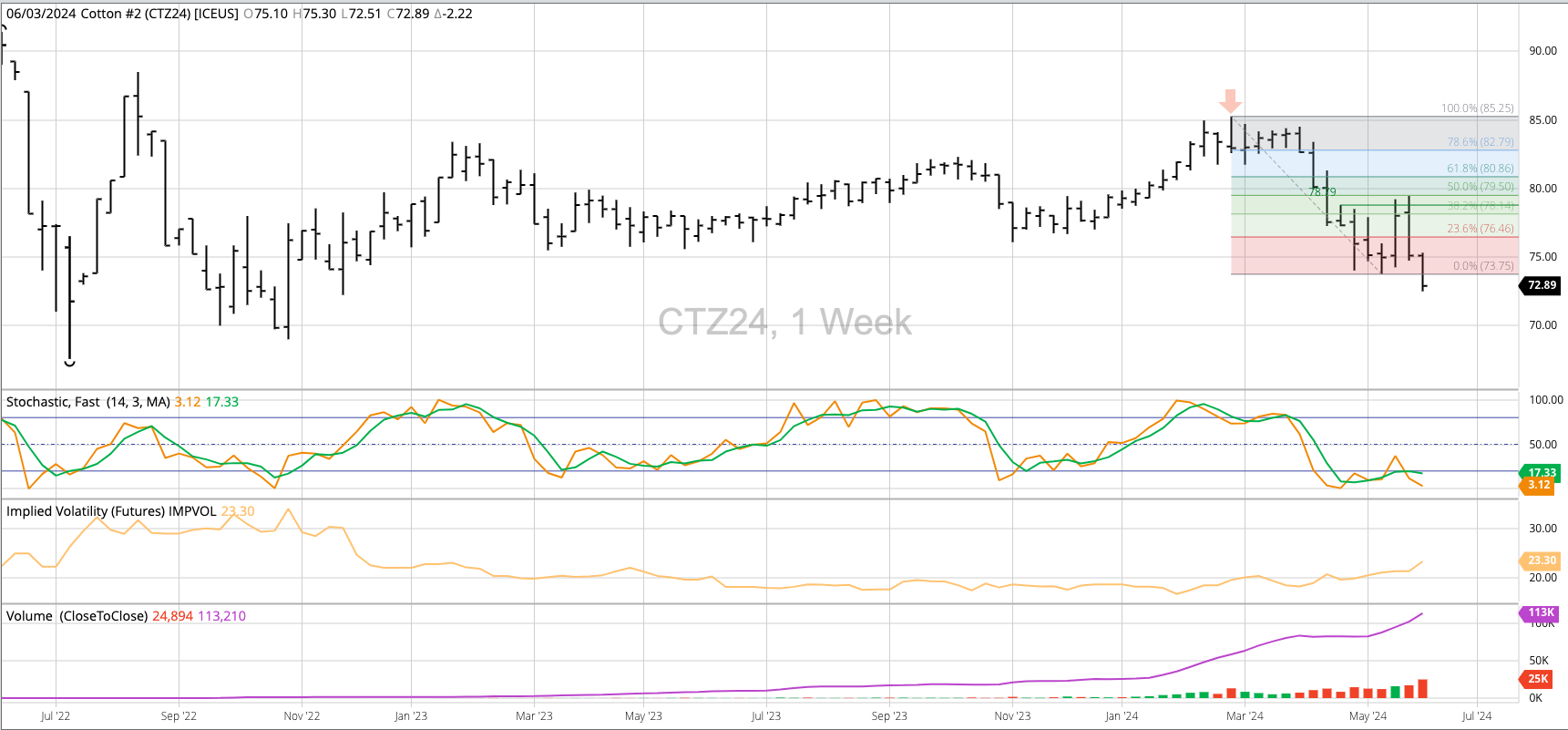Click the Volume (CloseToClose) indicator label
The width and height of the screenshot is (1568, 730).
(77, 616)
